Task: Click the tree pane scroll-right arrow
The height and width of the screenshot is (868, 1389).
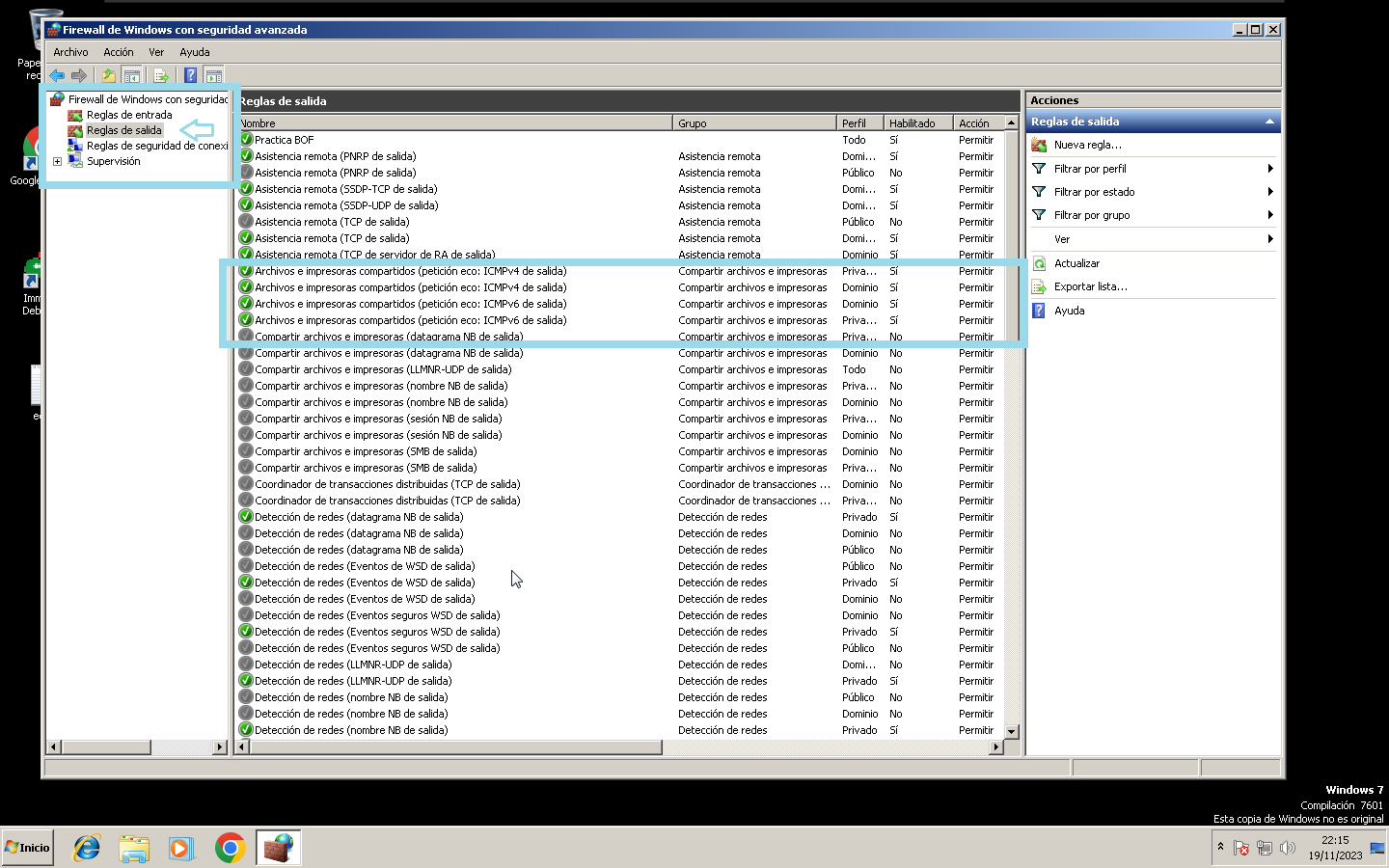Action: coord(220,746)
